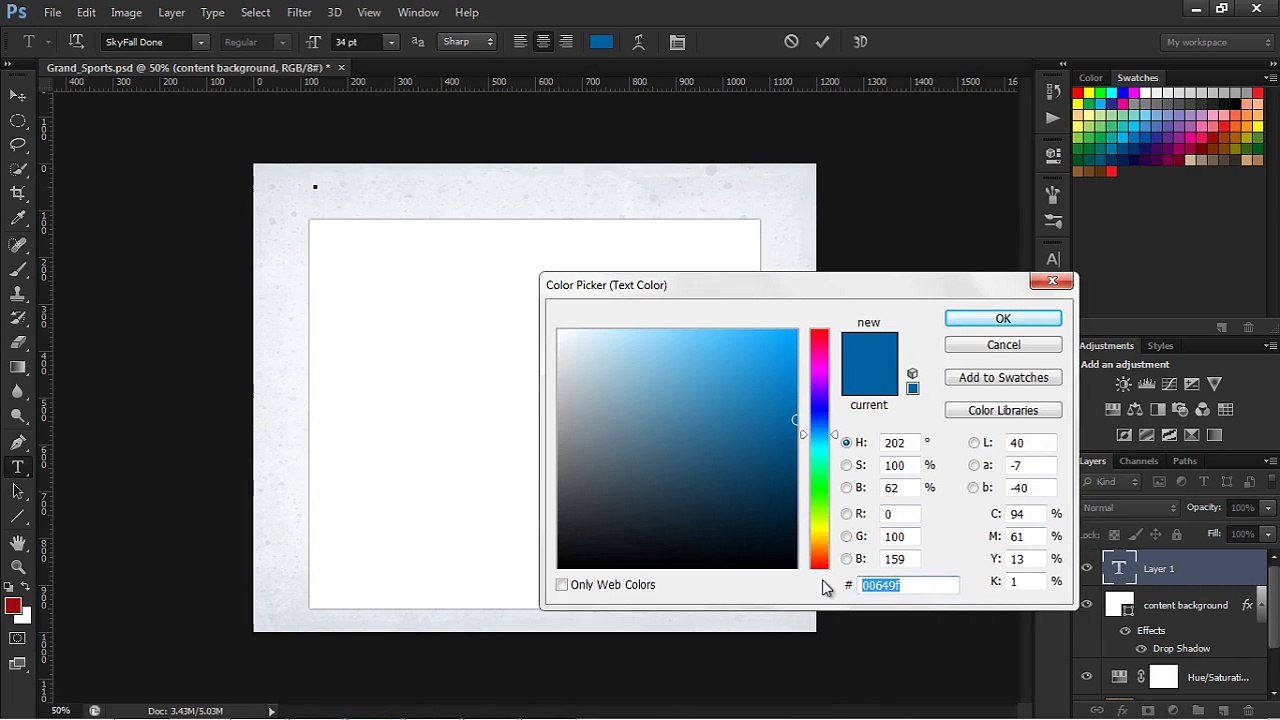
Task: Toggle Drop Shadow effect visibility
Action: pyautogui.click(x=1141, y=649)
